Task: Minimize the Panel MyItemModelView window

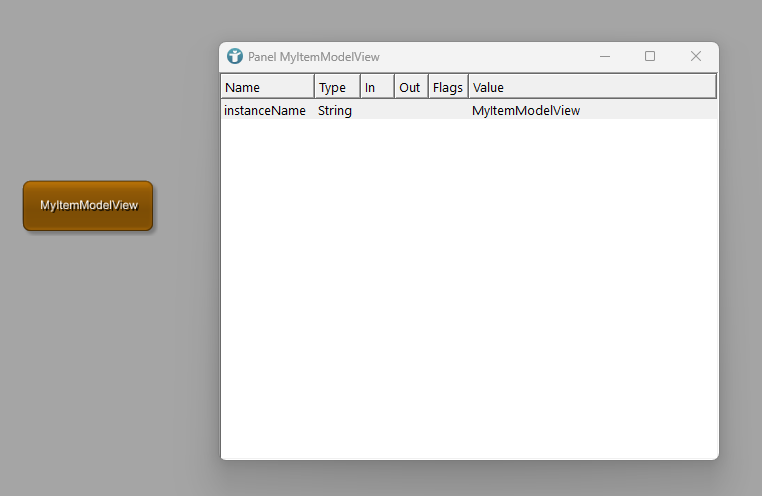Action: pyautogui.click(x=605, y=57)
